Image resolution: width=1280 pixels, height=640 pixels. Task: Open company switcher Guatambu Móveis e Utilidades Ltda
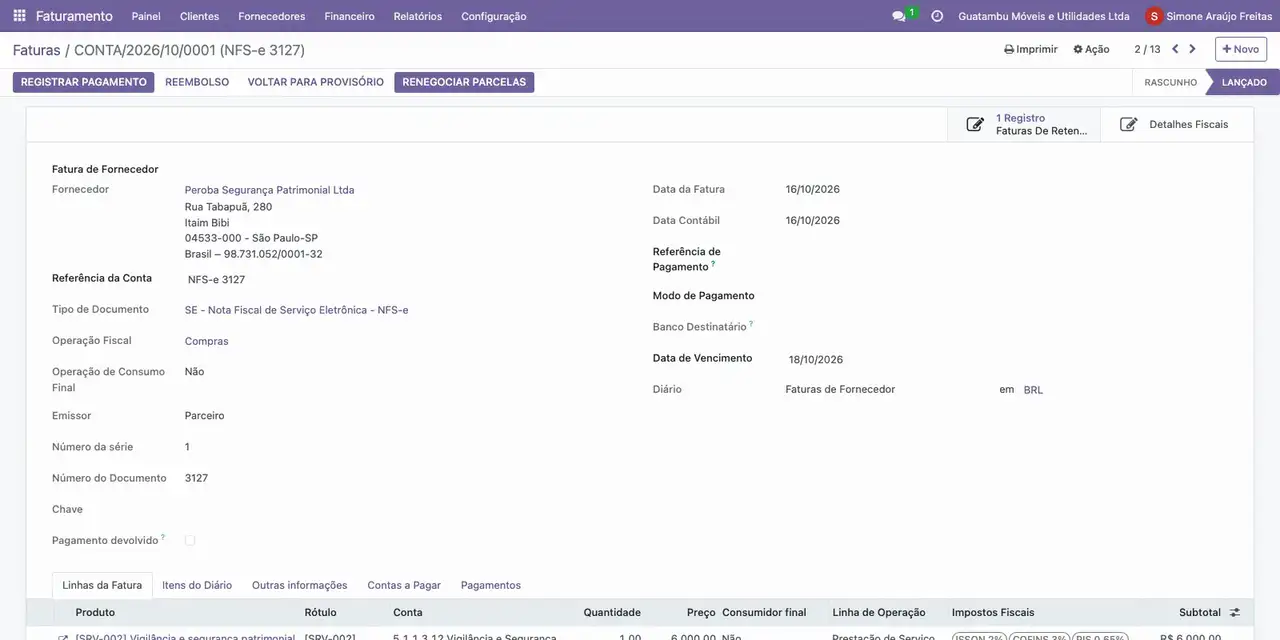[x=1044, y=16]
